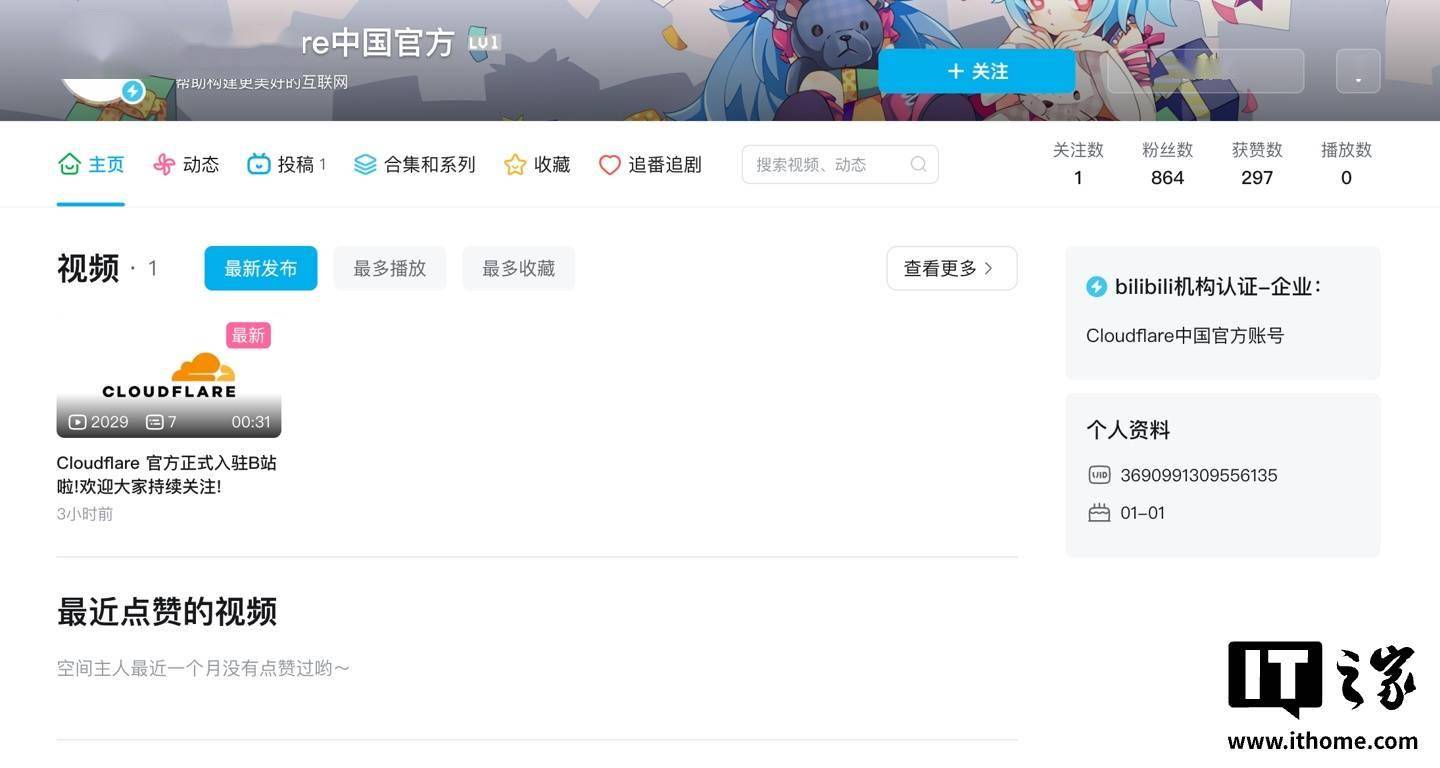The image size is (1440, 768).
Task: Click the UID icon in 个人资料
Action: tap(1099, 475)
